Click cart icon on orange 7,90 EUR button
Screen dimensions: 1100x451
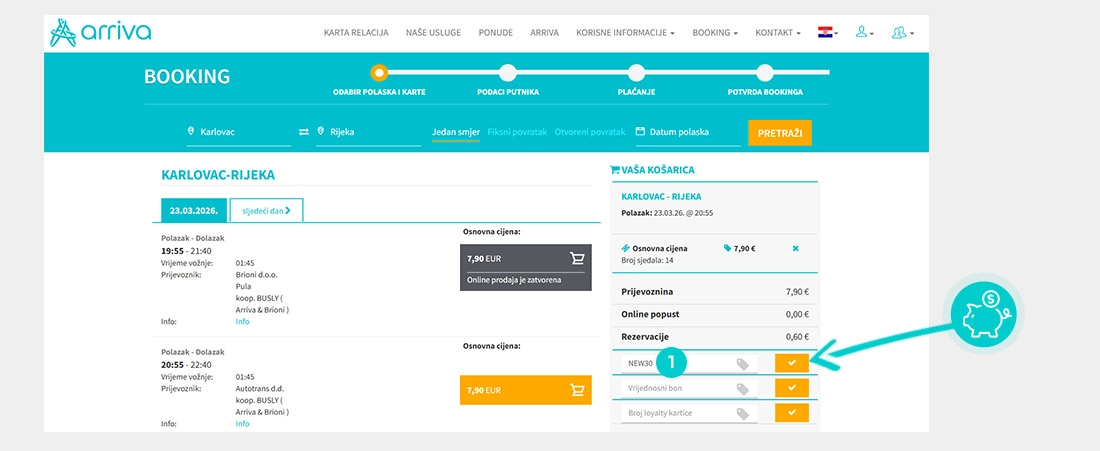pyautogui.click(x=577, y=390)
